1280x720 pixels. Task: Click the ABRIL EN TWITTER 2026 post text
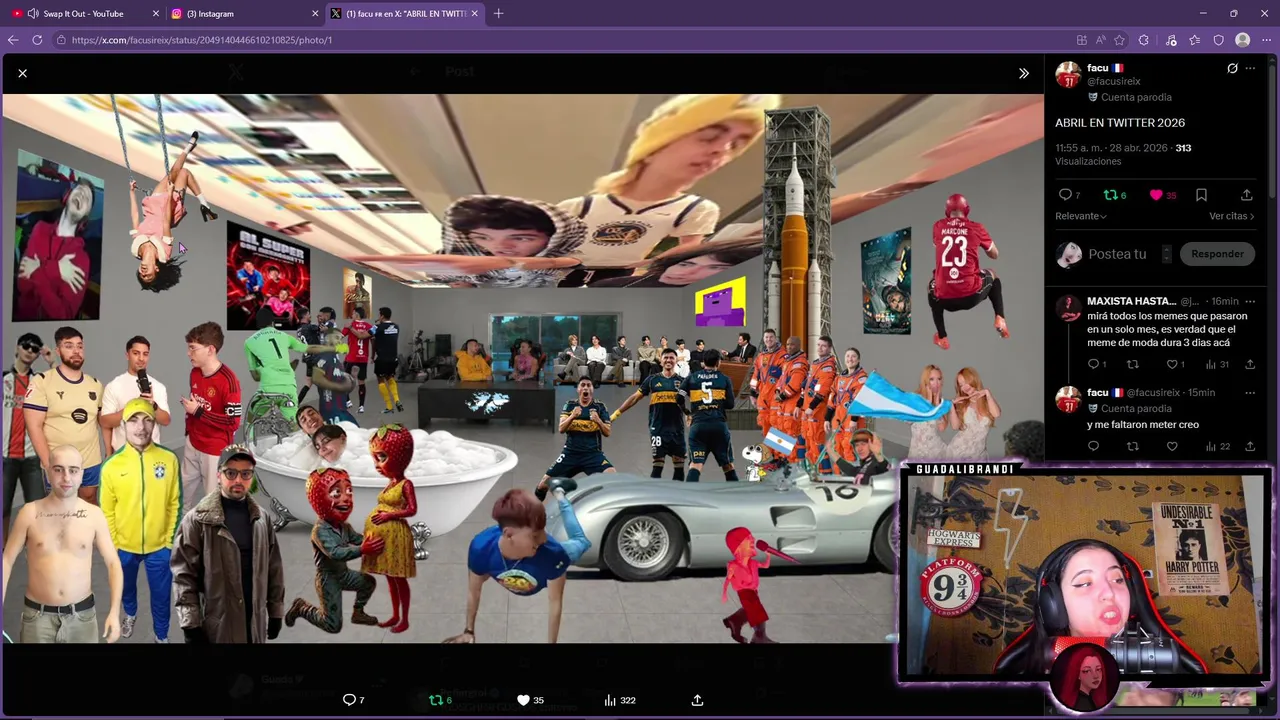pos(1120,123)
